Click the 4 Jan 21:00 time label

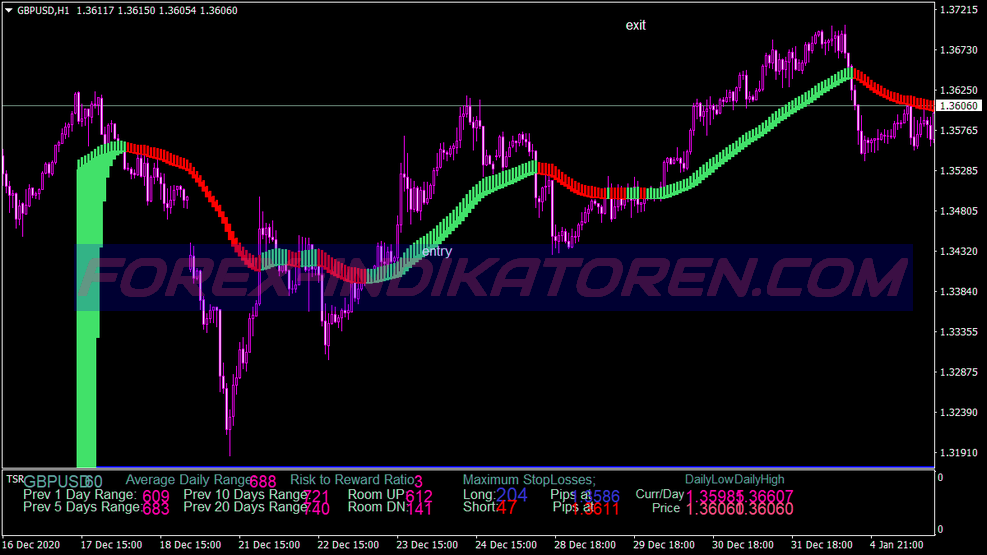(896, 545)
